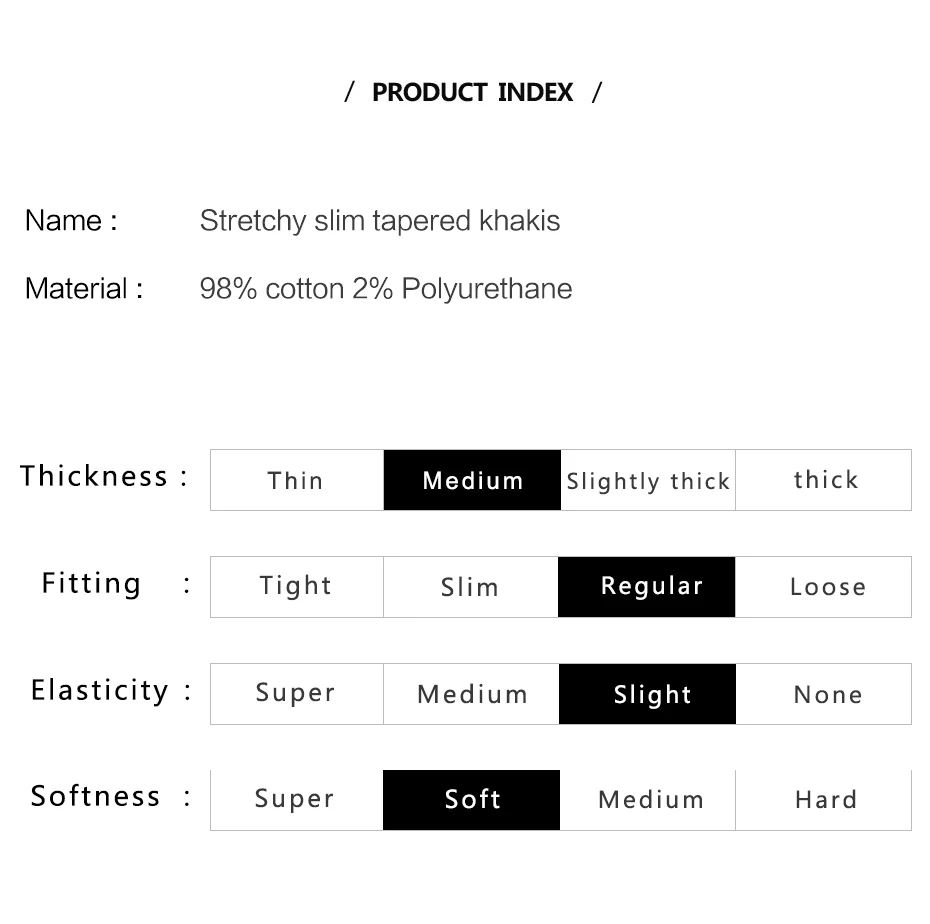Choose Medium in the Thickness row

(x=472, y=480)
